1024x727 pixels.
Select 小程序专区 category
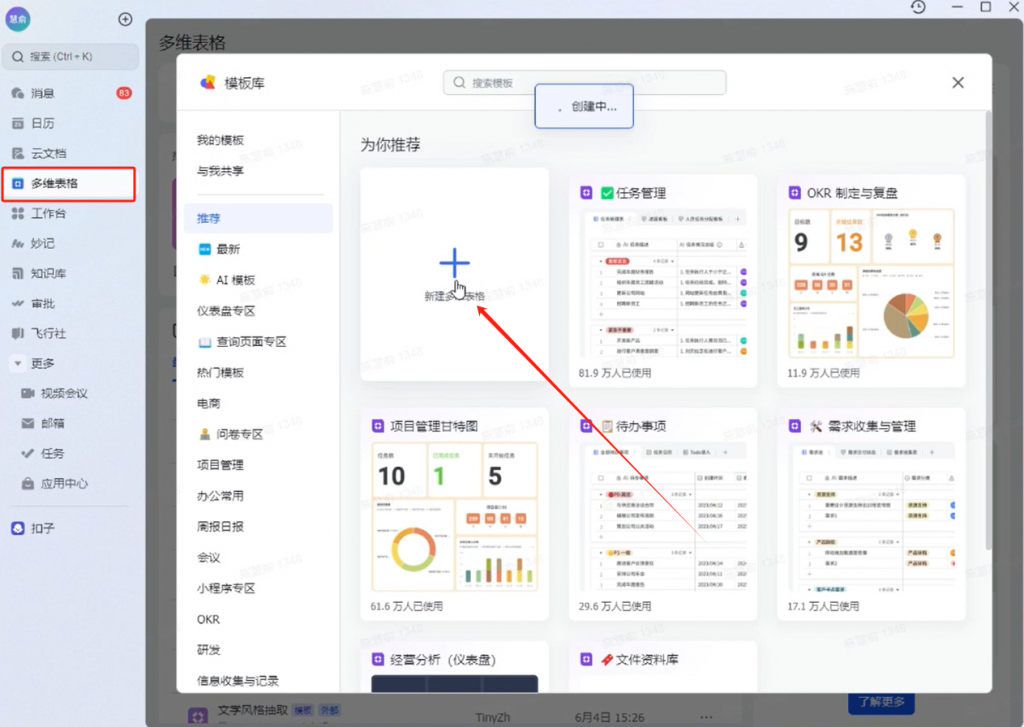click(226, 589)
